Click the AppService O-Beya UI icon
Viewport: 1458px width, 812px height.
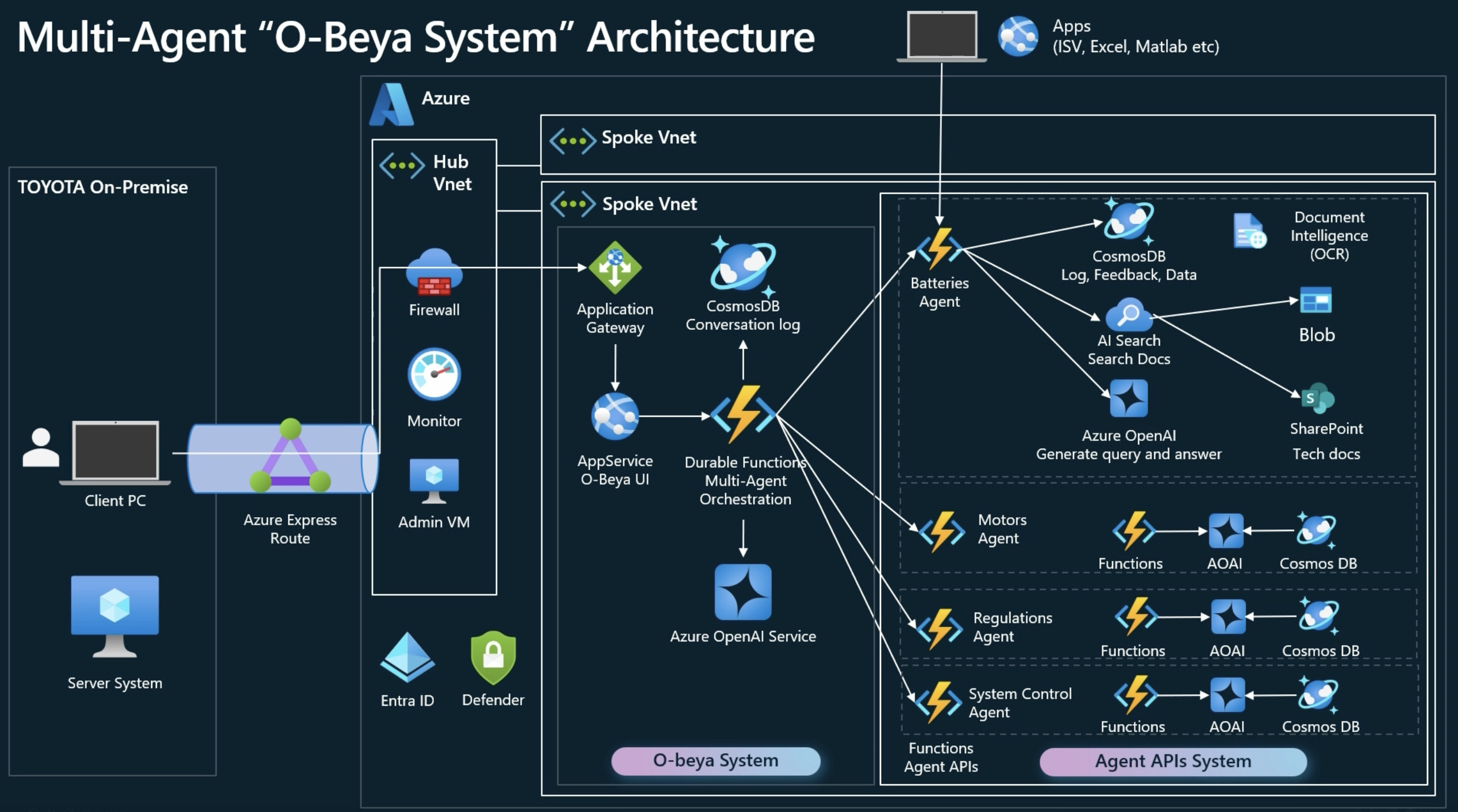click(x=615, y=416)
